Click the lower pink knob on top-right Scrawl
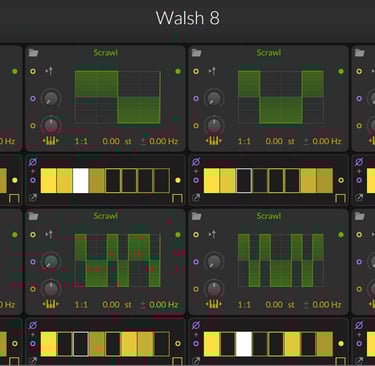375x366 pixels. tap(214, 126)
